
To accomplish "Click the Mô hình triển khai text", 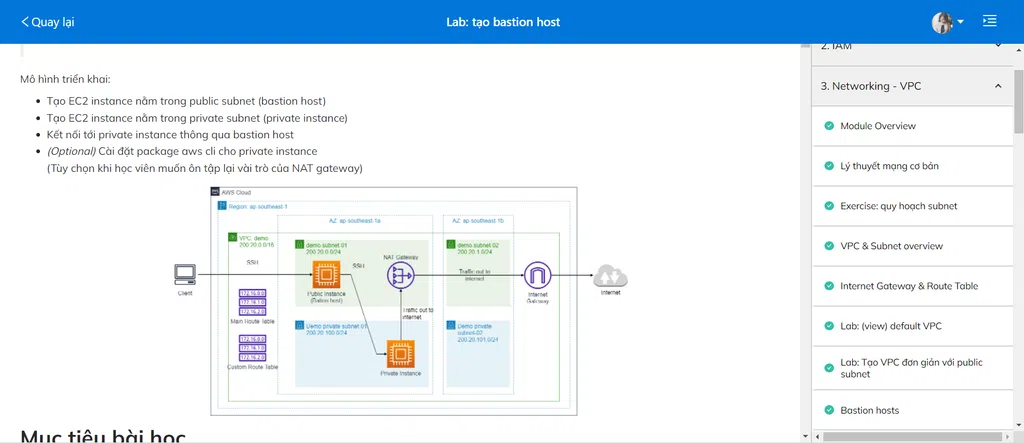I will (65, 80).
